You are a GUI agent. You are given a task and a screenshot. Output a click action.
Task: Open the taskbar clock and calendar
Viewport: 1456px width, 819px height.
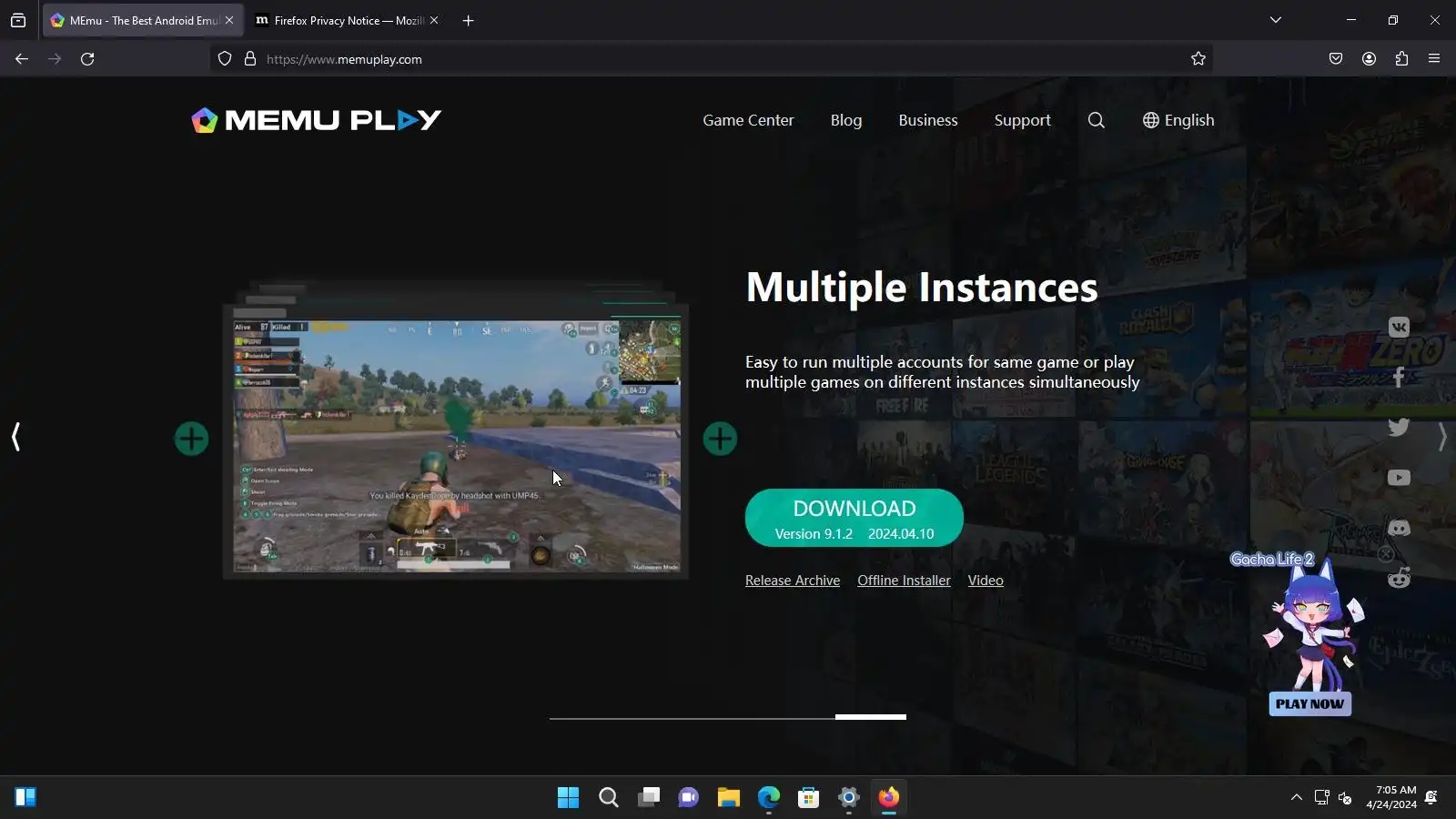tap(1390, 797)
